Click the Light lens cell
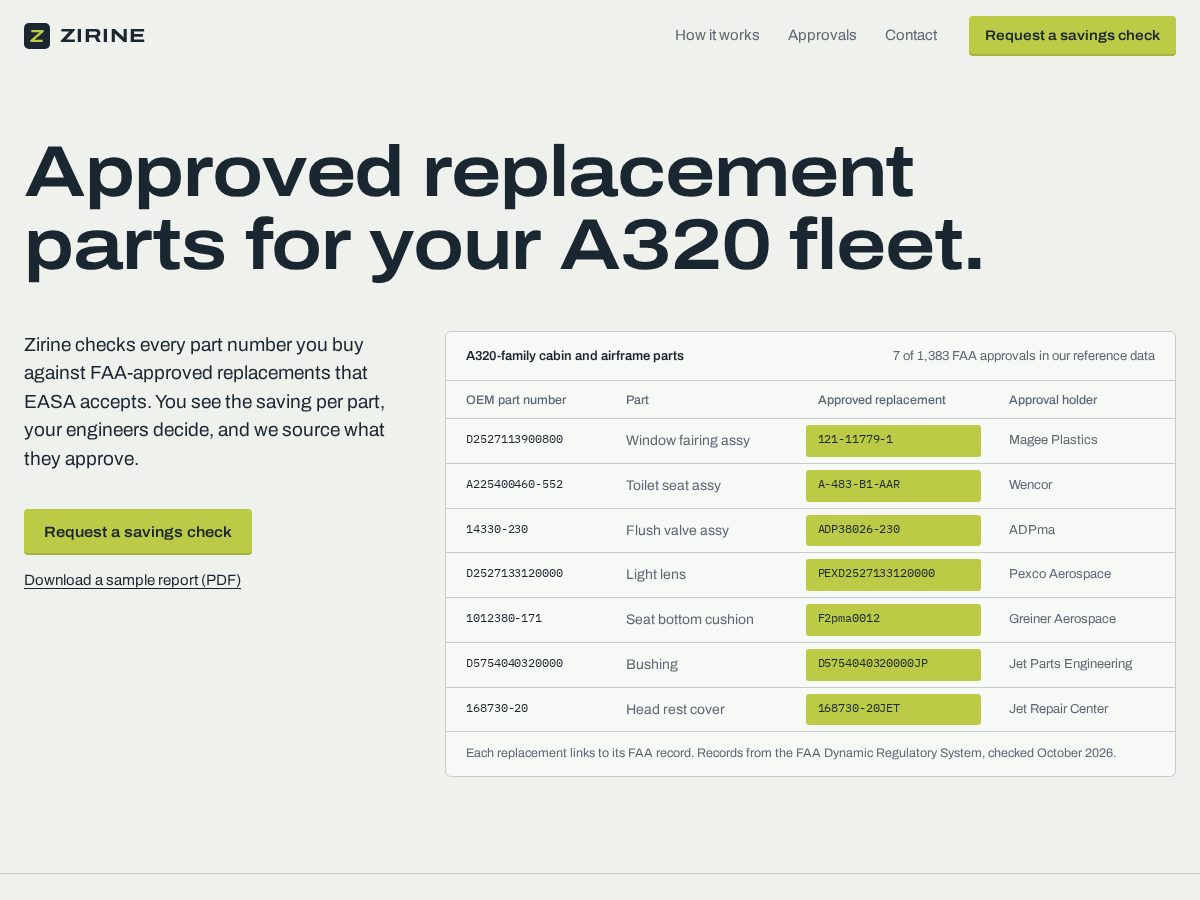Screen dimensions: 1200x900 tap(656, 575)
